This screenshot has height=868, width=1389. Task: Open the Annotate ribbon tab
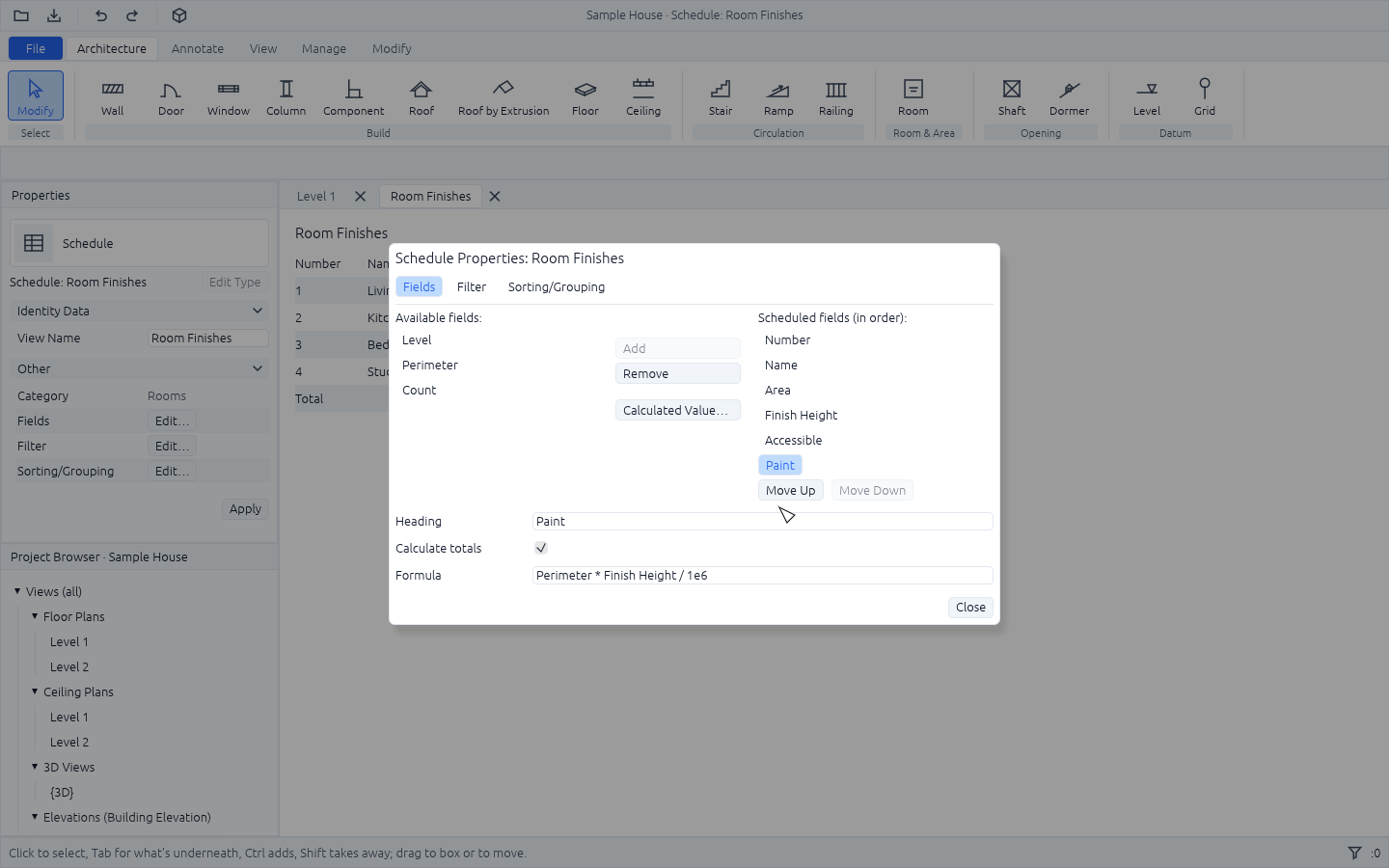click(198, 48)
